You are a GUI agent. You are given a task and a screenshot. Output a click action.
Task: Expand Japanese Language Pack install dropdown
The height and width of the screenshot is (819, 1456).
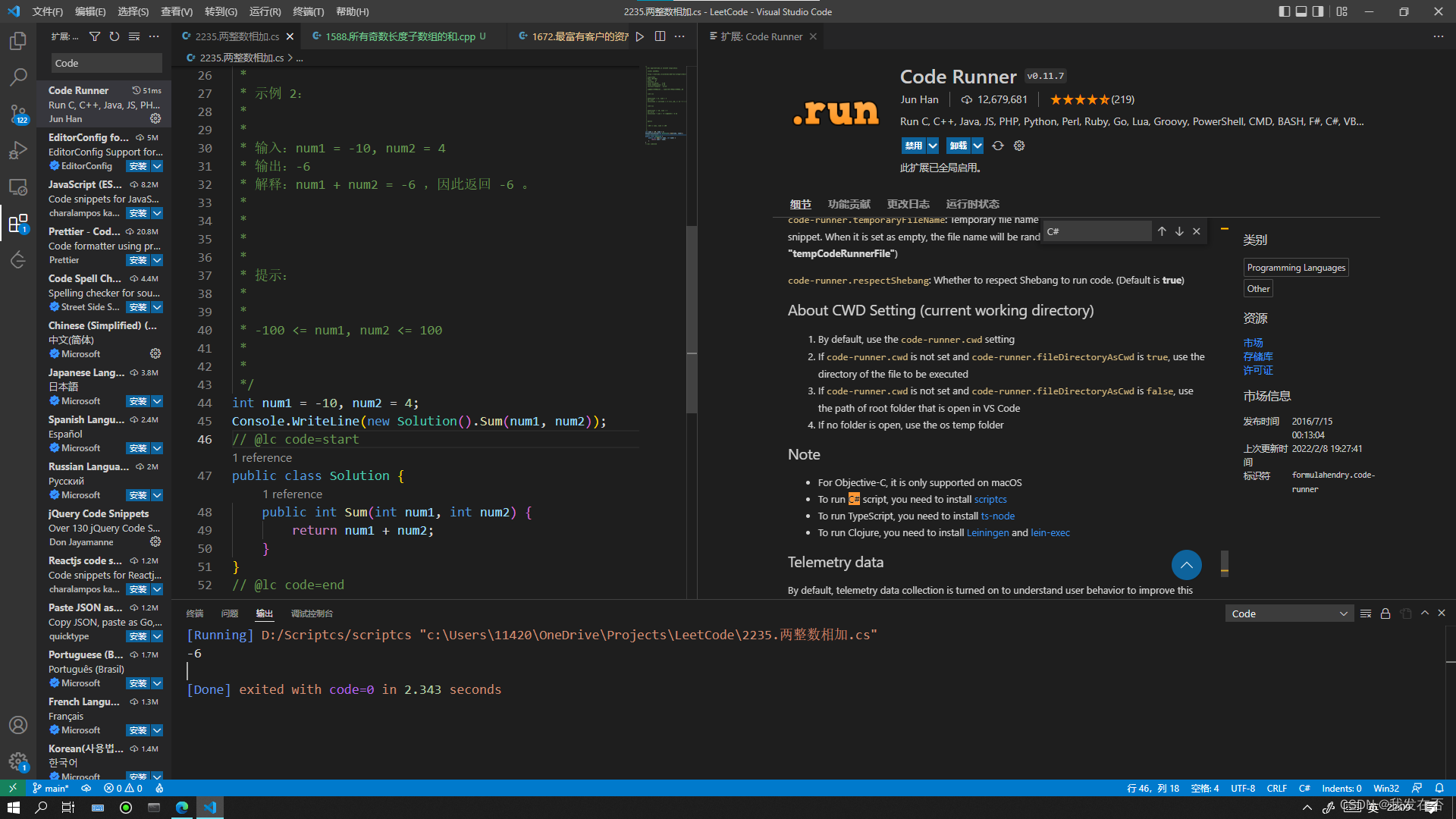click(157, 401)
